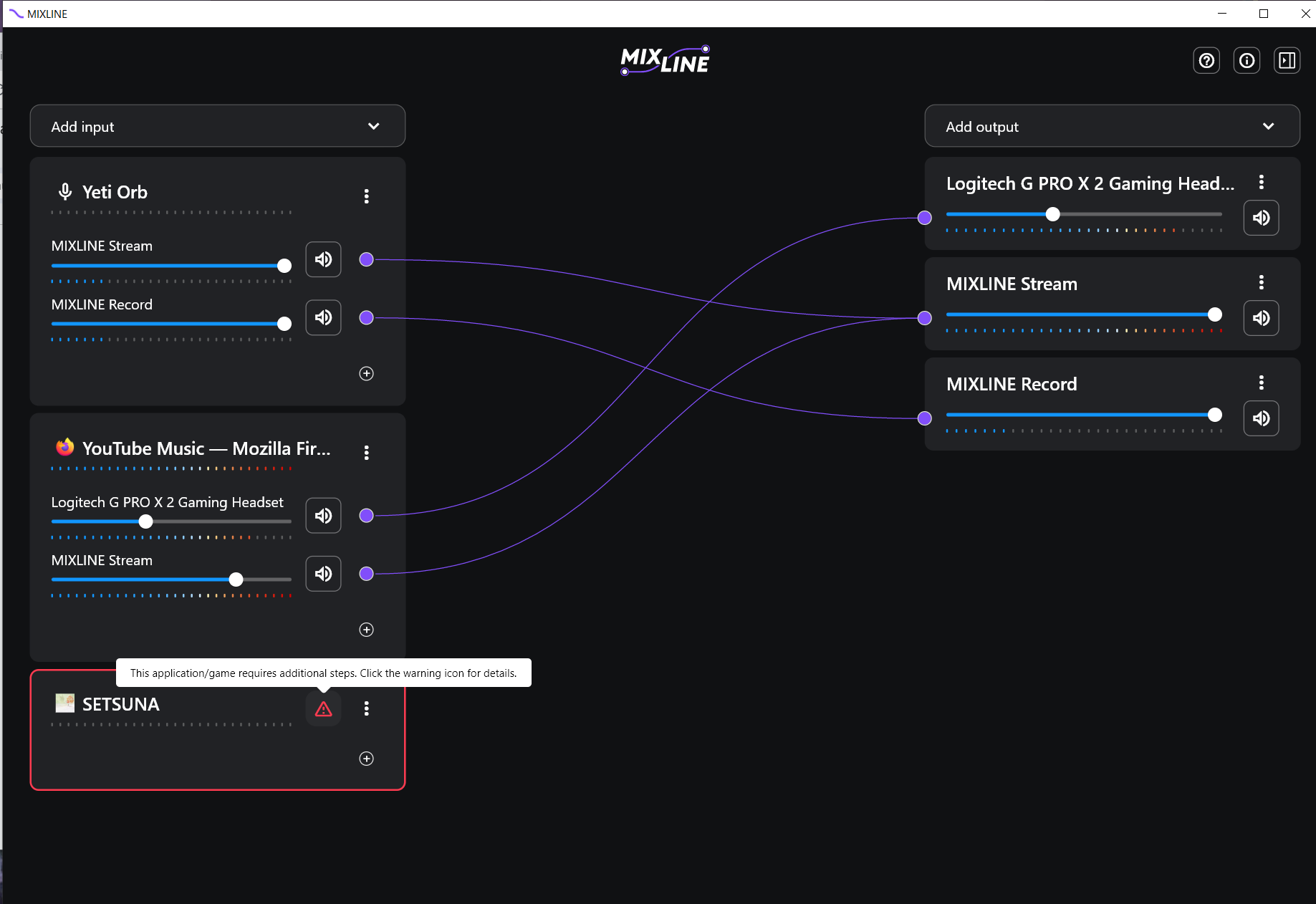Open the help question mark icon
This screenshot has width=1316, height=904.
tap(1206, 61)
